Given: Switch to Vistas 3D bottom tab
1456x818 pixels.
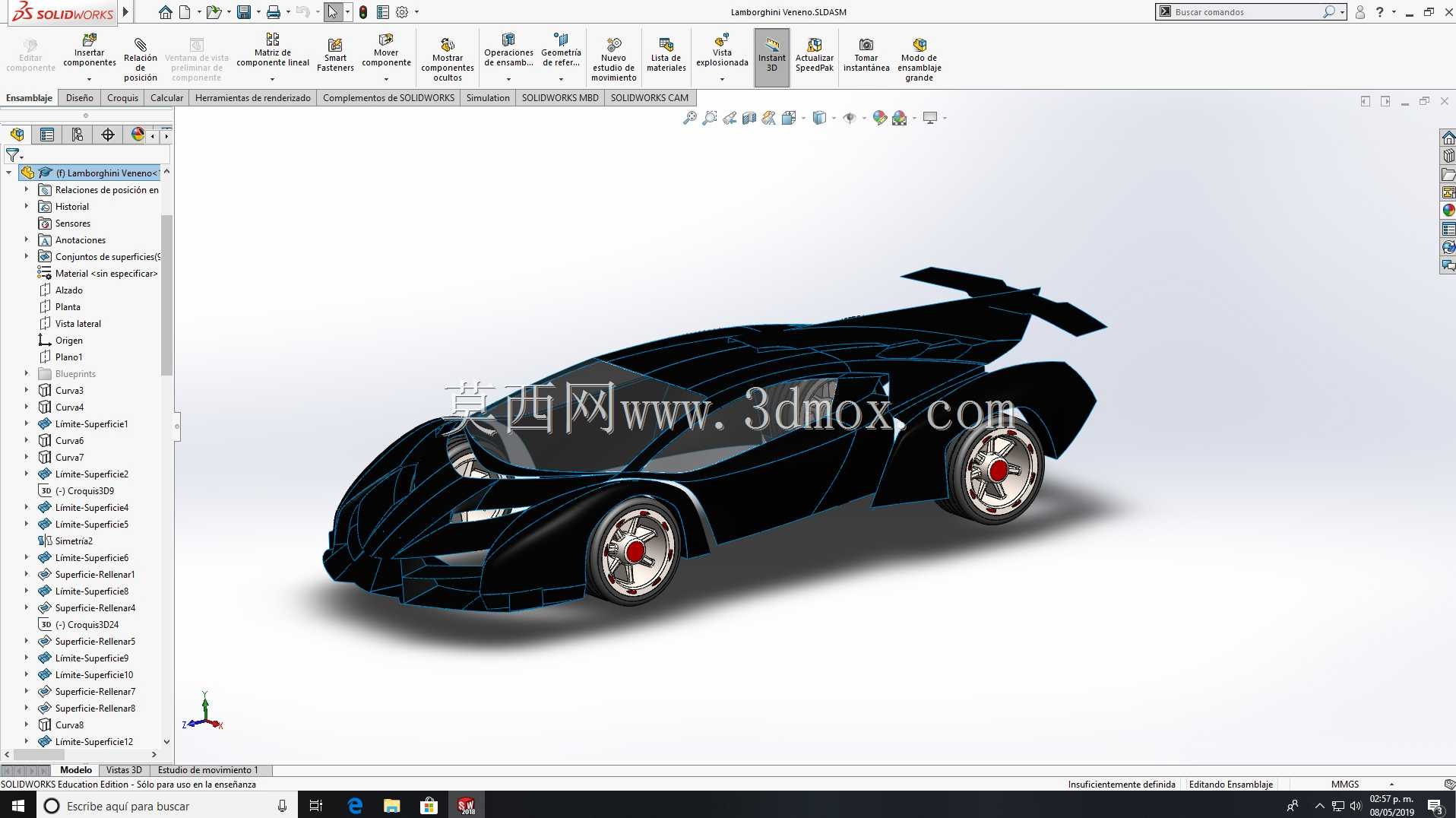Looking at the screenshot, I should [124, 770].
